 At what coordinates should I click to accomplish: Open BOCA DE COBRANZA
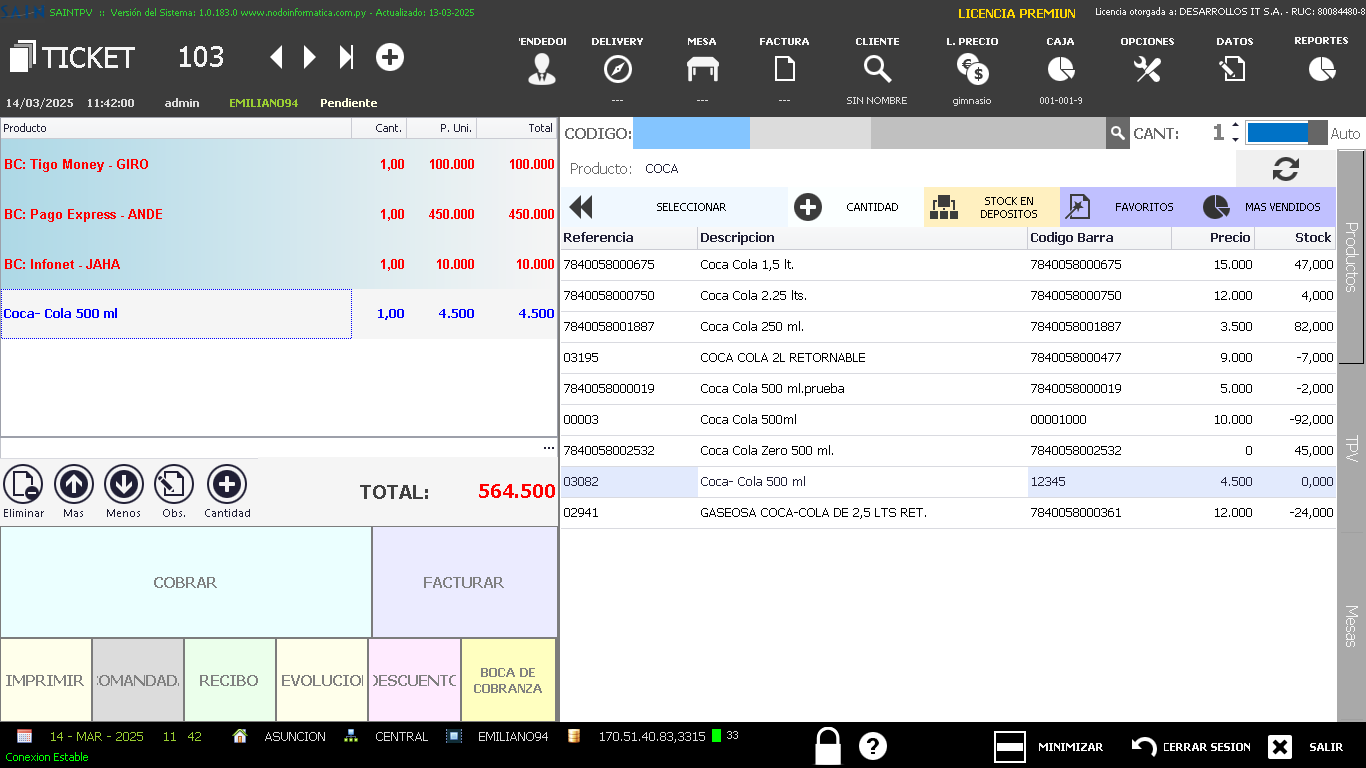(x=508, y=680)
